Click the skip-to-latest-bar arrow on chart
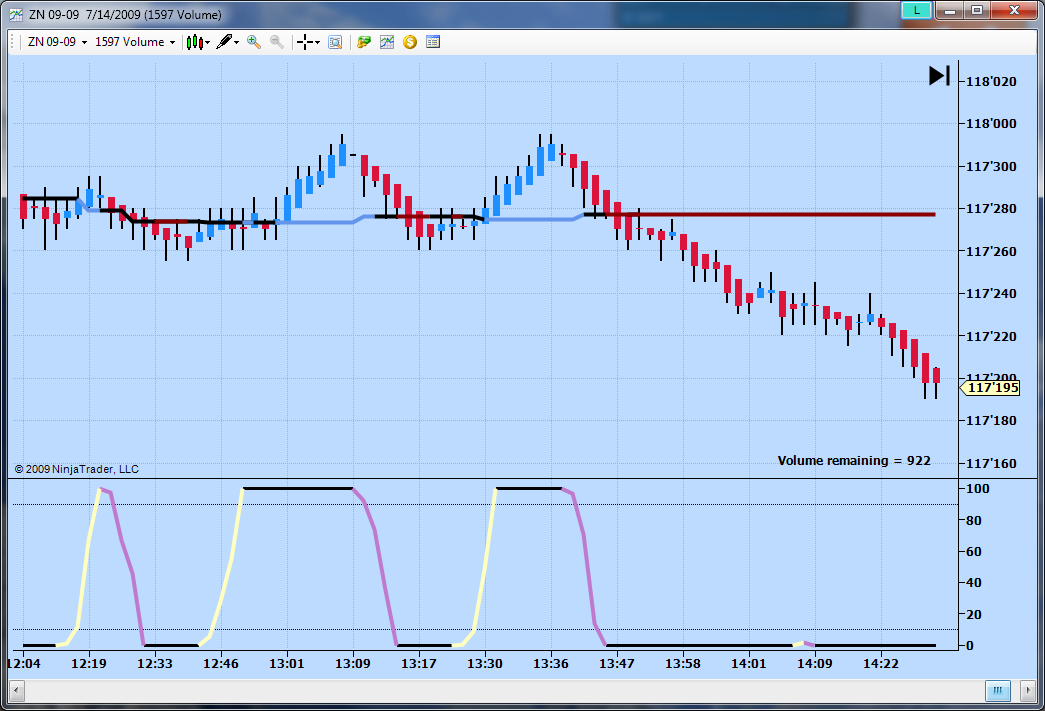 point(940,75)
